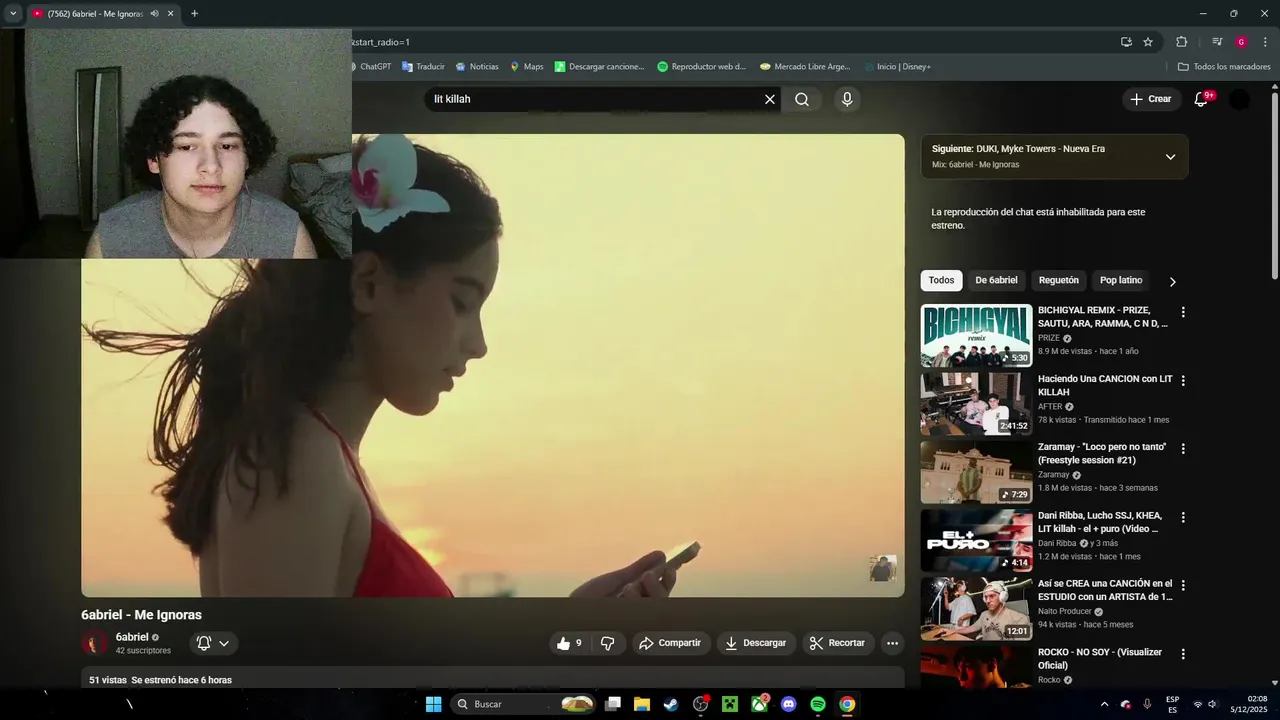Click the YouTube search magnifier button
This screenshot has height=720, width=1280.
tap(802, 99)
